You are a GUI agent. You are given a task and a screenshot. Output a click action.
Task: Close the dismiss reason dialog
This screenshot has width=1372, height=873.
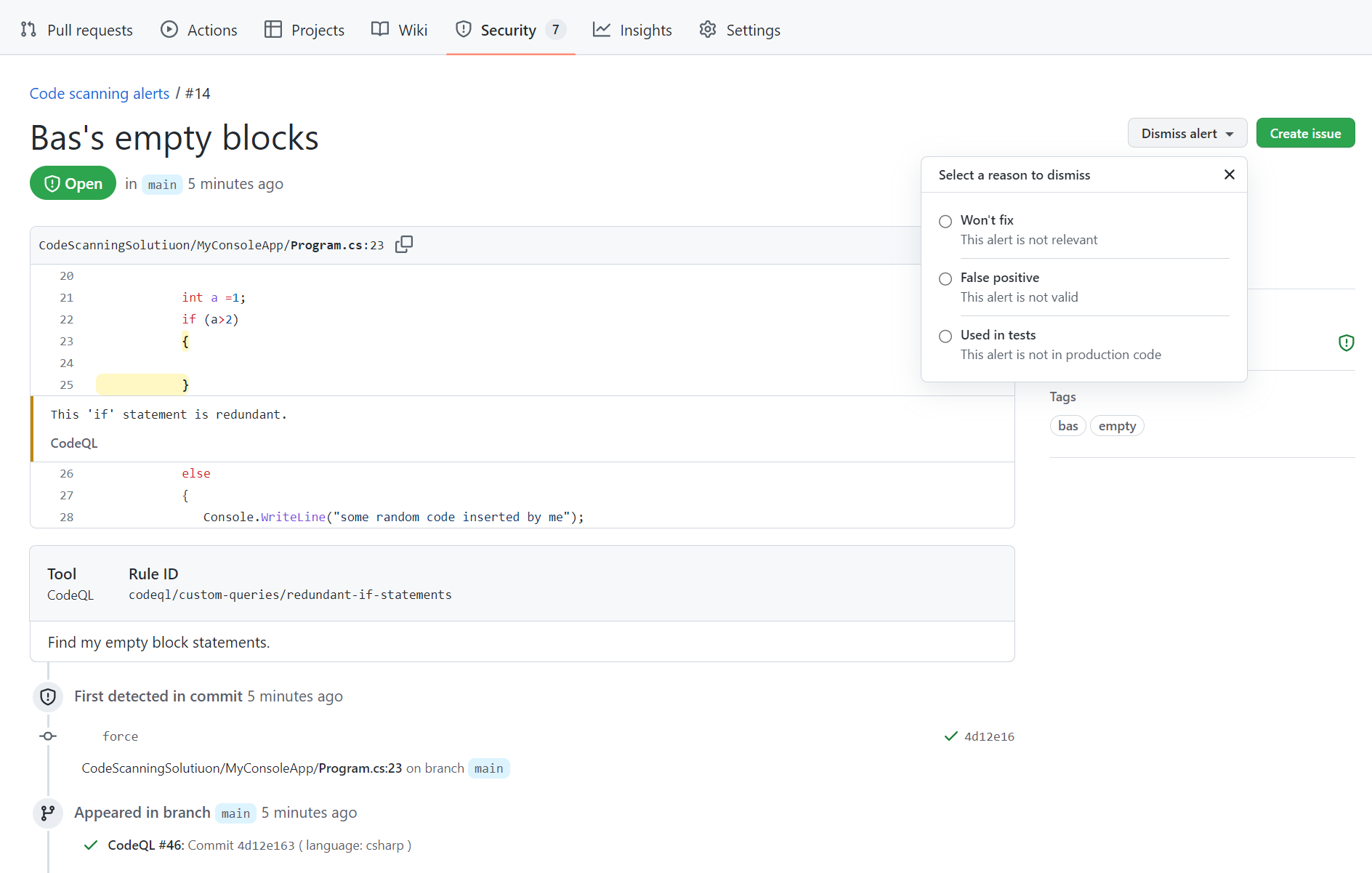(1229, 174)
